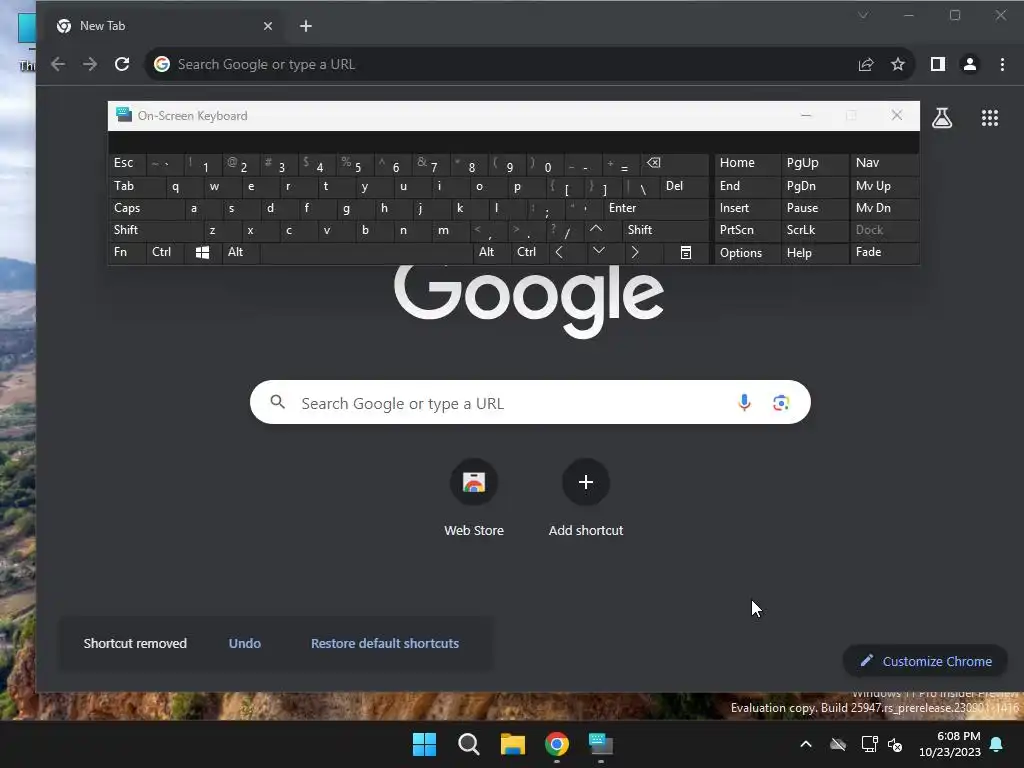Click the Esc key on keyboard

pyautogui.click(x=127, y=163)
